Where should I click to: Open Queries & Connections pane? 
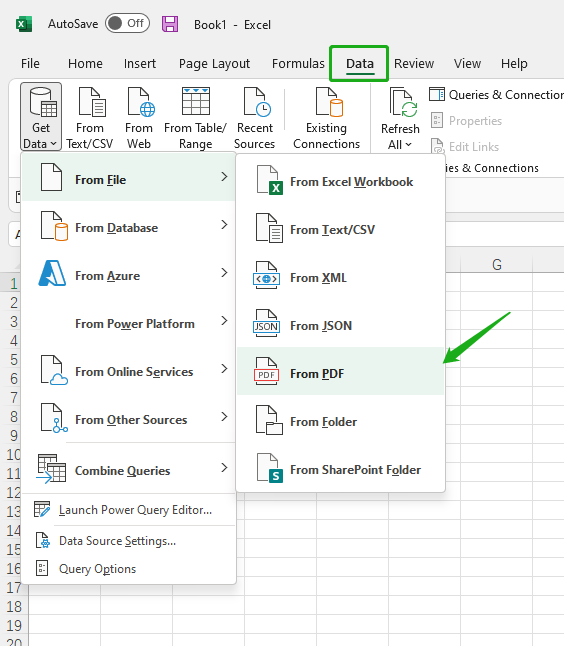click(496, 95)
